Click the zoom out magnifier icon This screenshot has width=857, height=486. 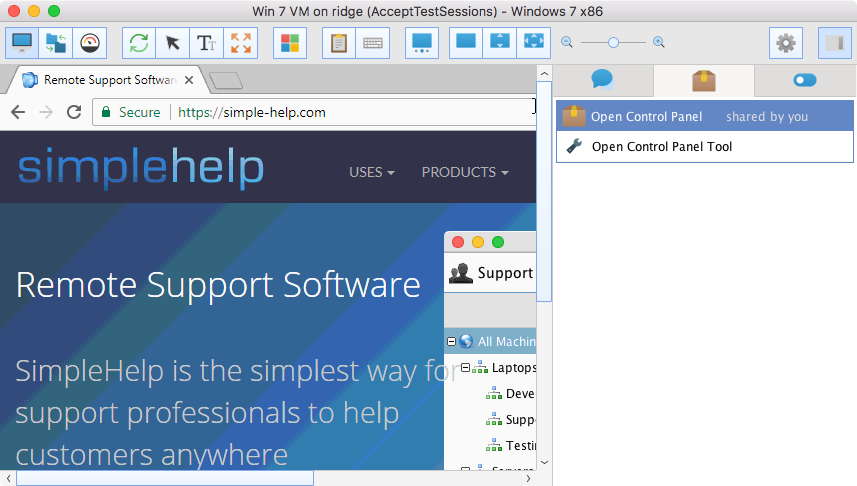click(567, 42)
